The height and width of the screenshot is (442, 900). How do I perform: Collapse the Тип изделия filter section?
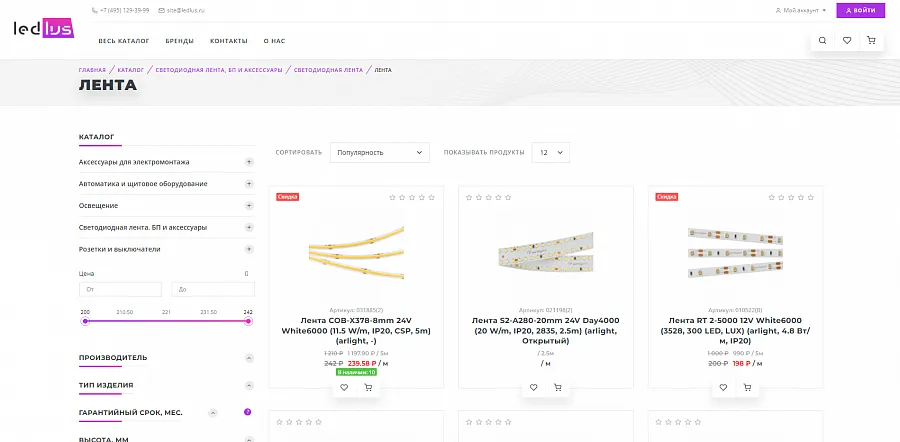click(249, 385)
